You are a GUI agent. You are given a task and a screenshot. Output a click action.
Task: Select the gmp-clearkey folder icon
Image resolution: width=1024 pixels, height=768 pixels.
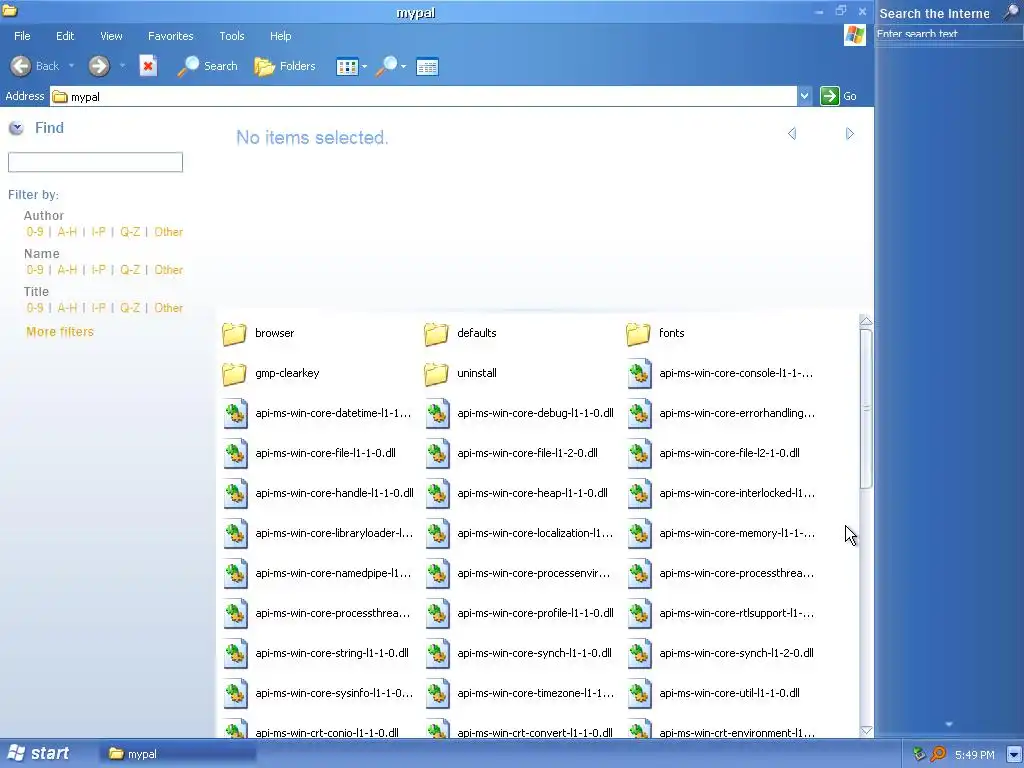(x=234, y=374)
